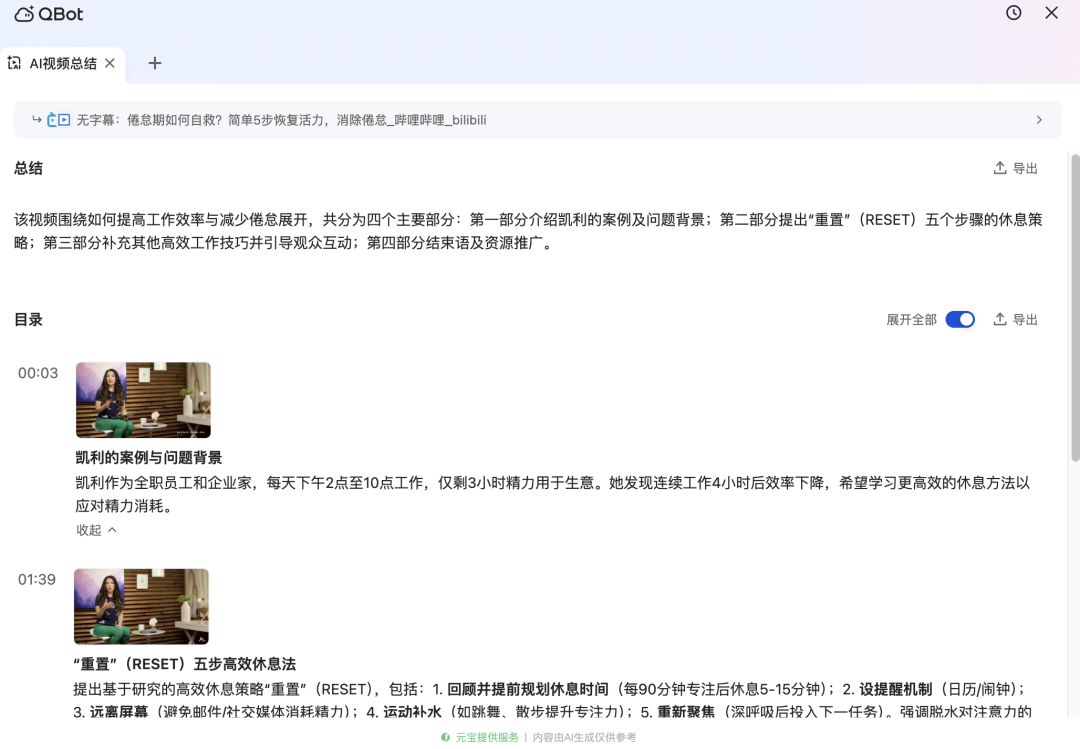The height and width of the screenshot is (749, 1080).
Task: Expand the video source bar chevron
Action: (x=1039, y=120)
